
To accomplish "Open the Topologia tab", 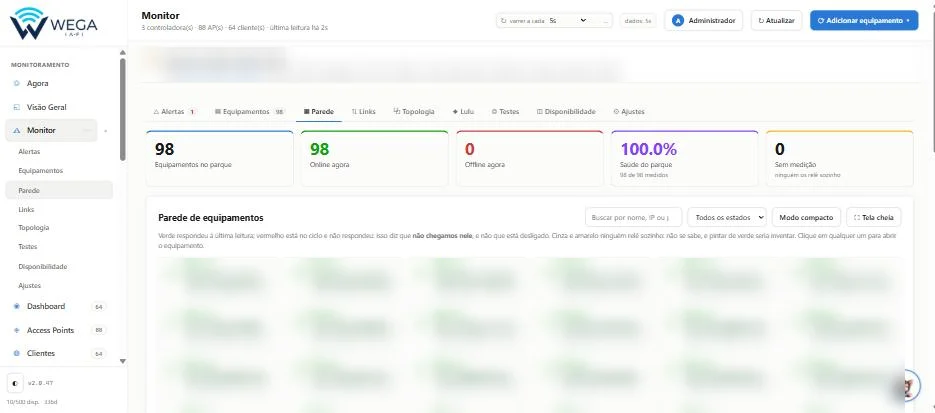I will pos(414,111).
